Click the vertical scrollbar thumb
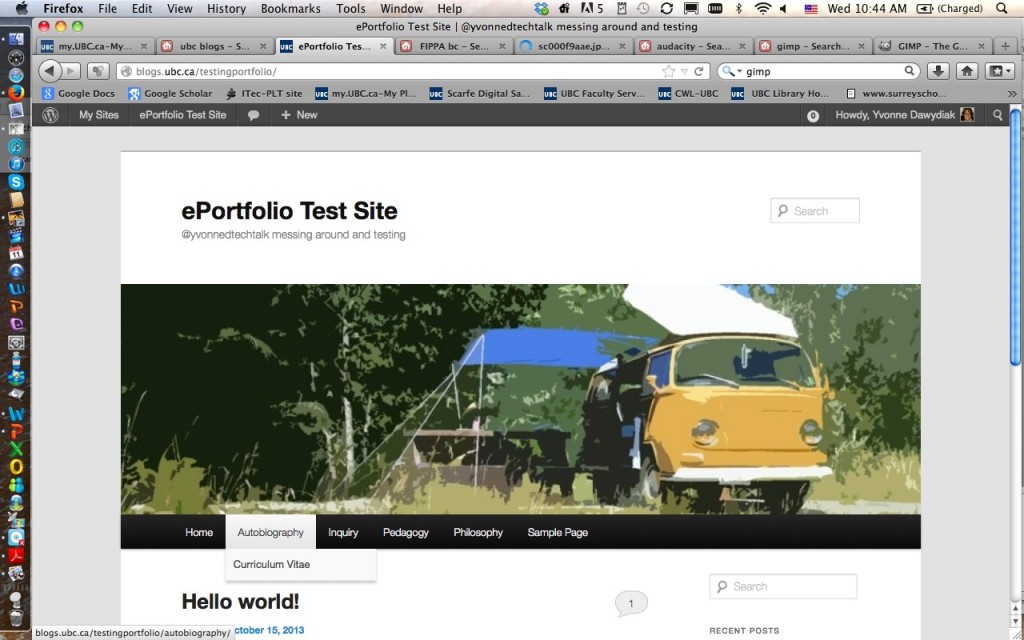The height and width of the screenshot is (640, 1024). (1016, 236)
